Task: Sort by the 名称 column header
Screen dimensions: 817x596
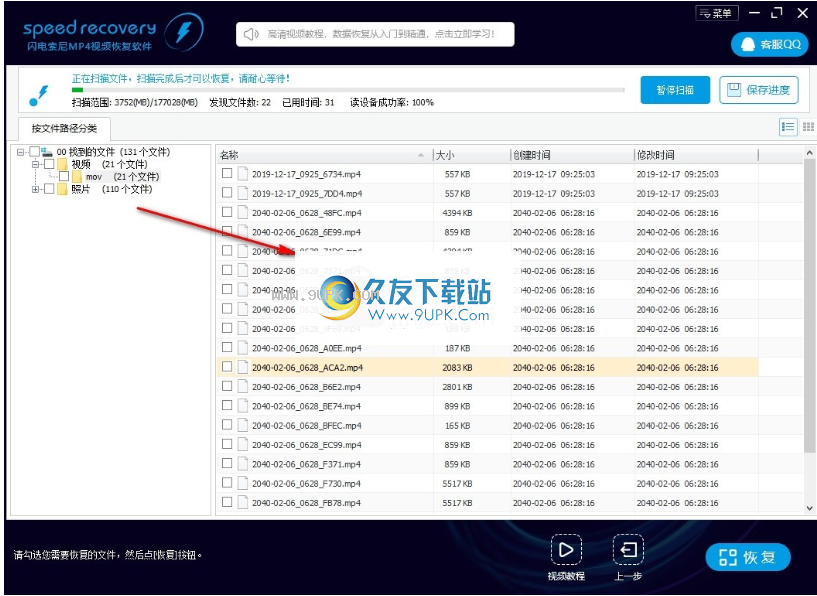Action: (324, 155)
